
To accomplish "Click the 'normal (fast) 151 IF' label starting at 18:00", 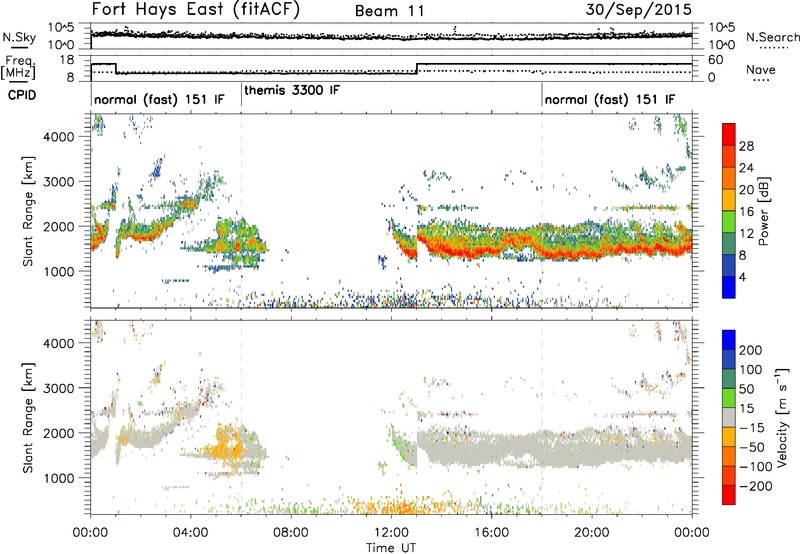I will tap(610, 99).
